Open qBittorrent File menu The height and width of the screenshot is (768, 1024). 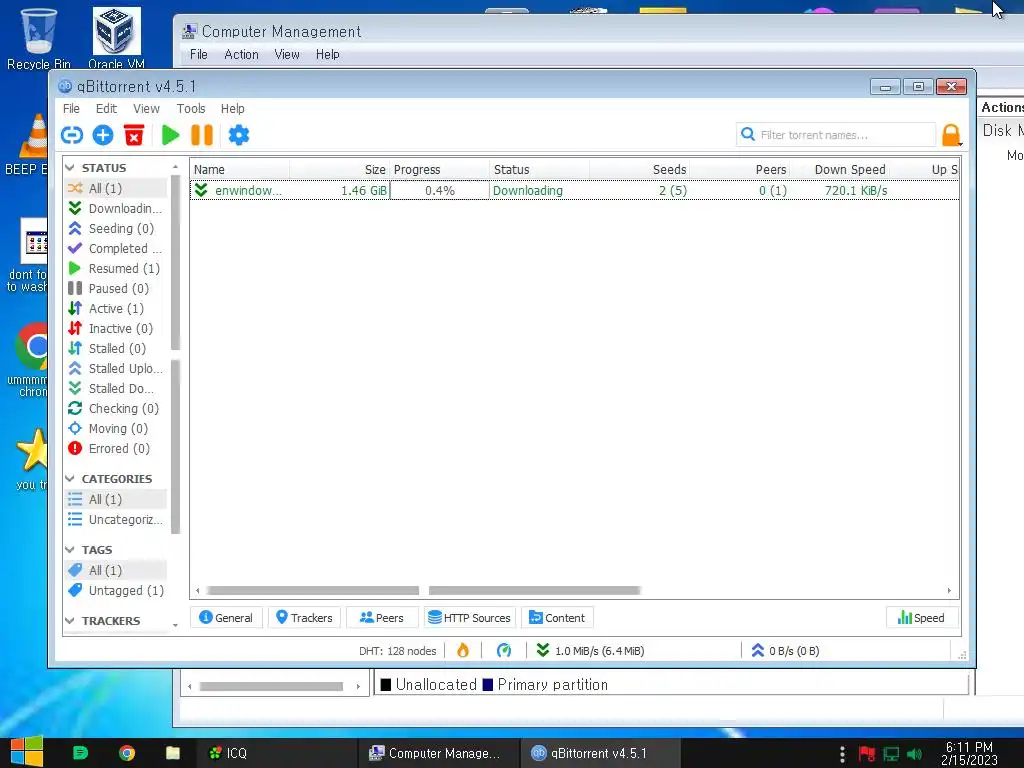[71, 108]
